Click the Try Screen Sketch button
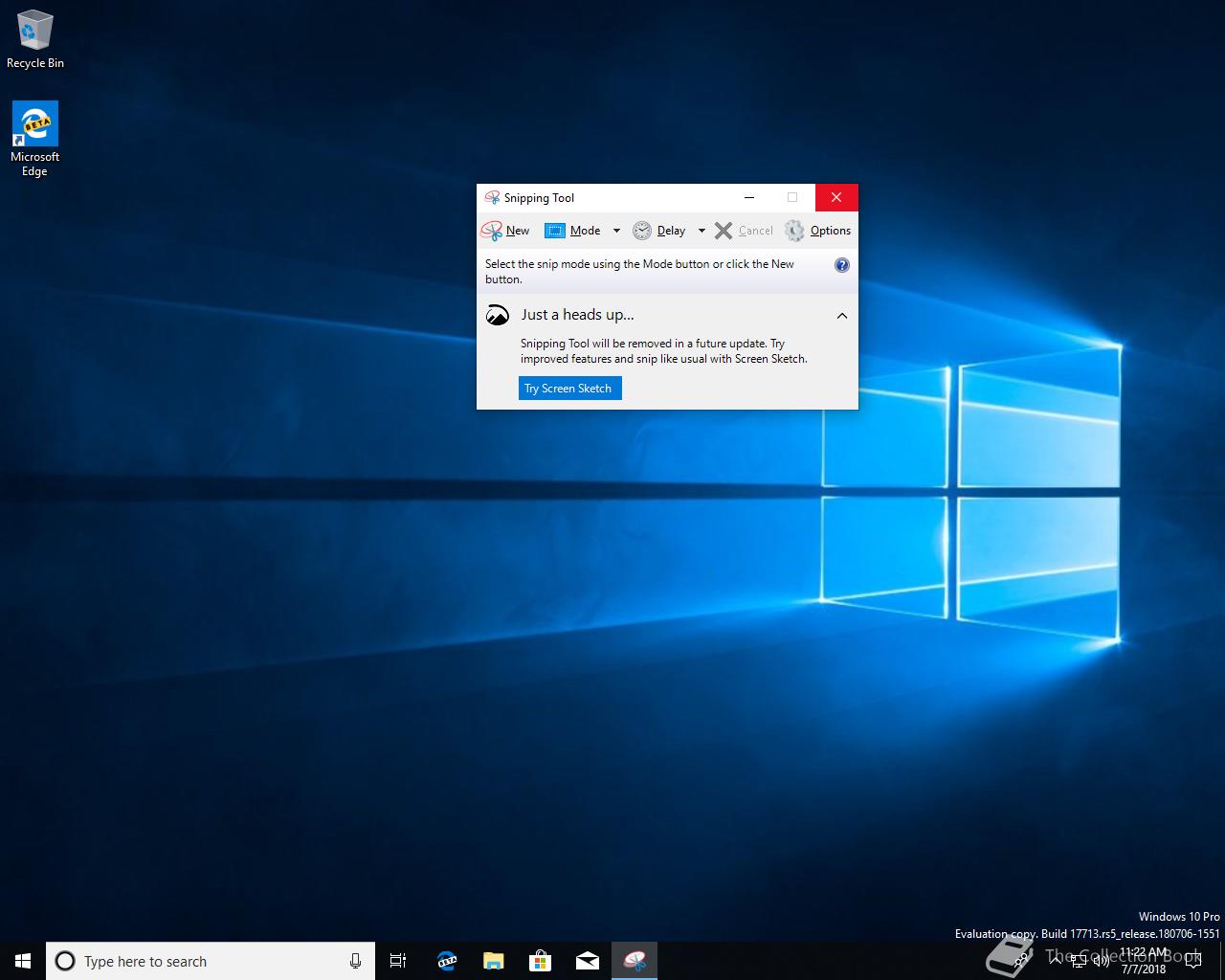 tap(569, 388)
